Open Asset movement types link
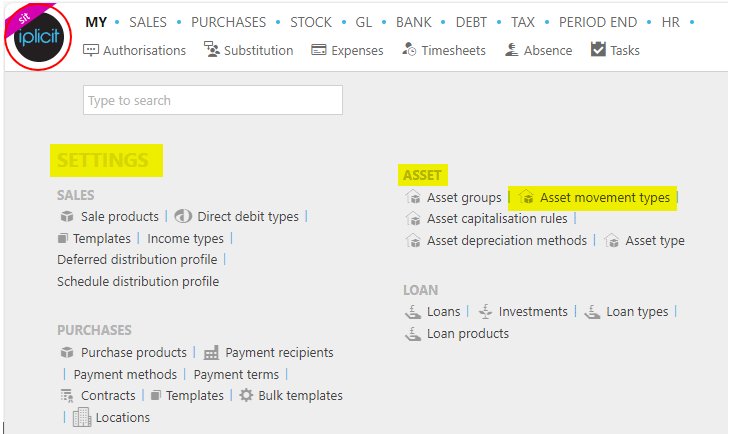This screenshot has width=731, height=434. (605, 198)
